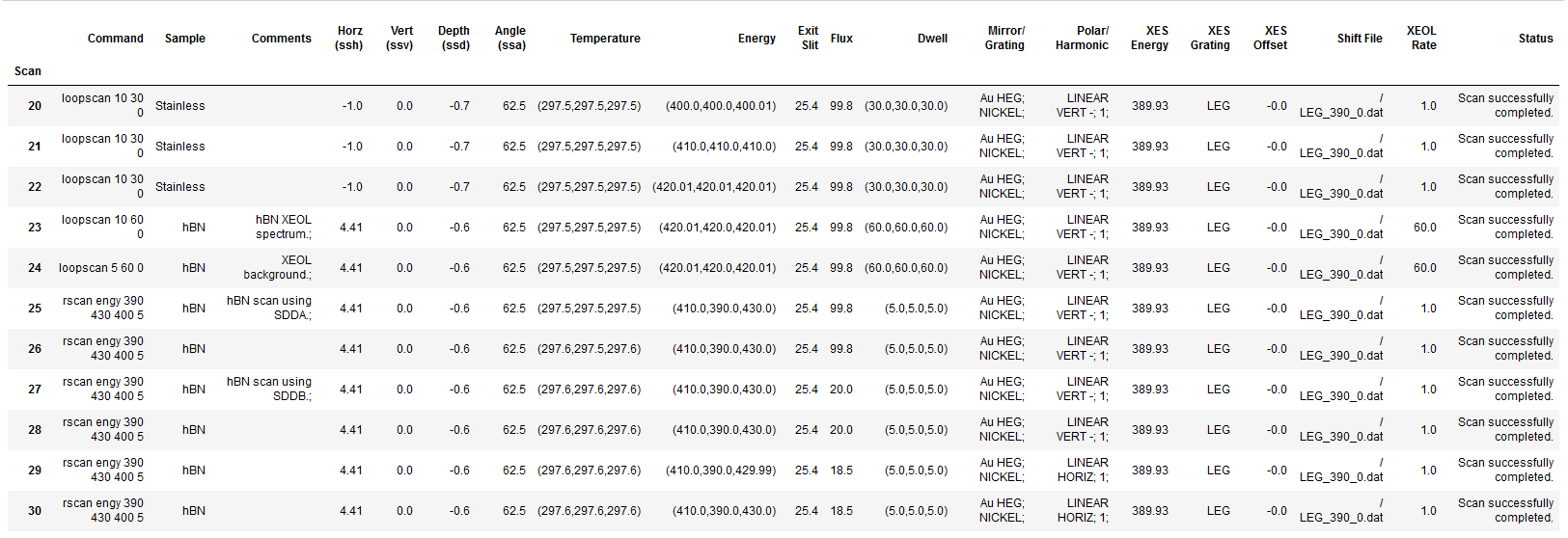Click 'Scan successfully completed.' in scan 30
Image resolution: width=1568 pixels, height=538 pixels.
click(1505, 510)
